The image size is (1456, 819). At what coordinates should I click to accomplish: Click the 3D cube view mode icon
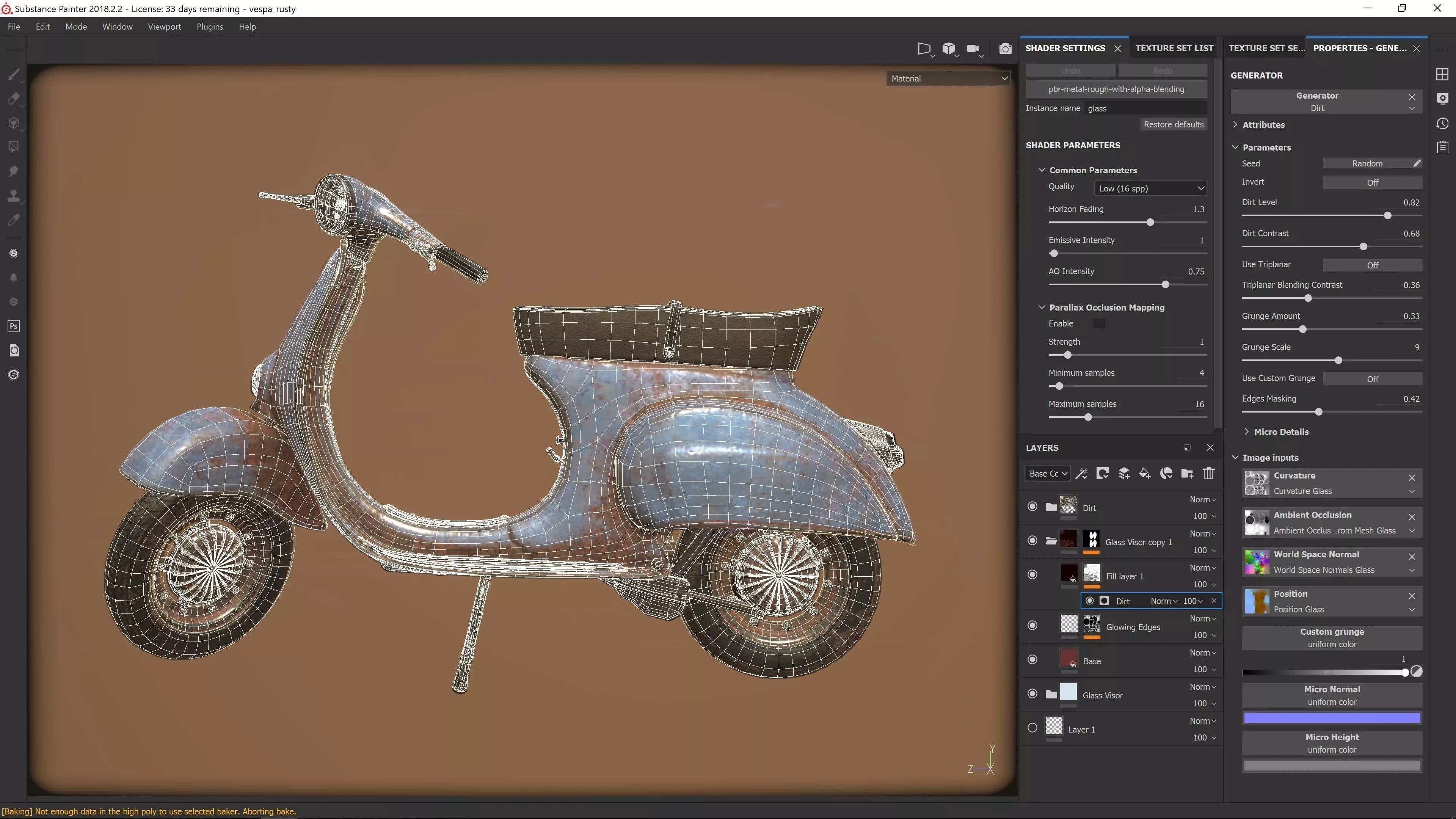point(948,49)
